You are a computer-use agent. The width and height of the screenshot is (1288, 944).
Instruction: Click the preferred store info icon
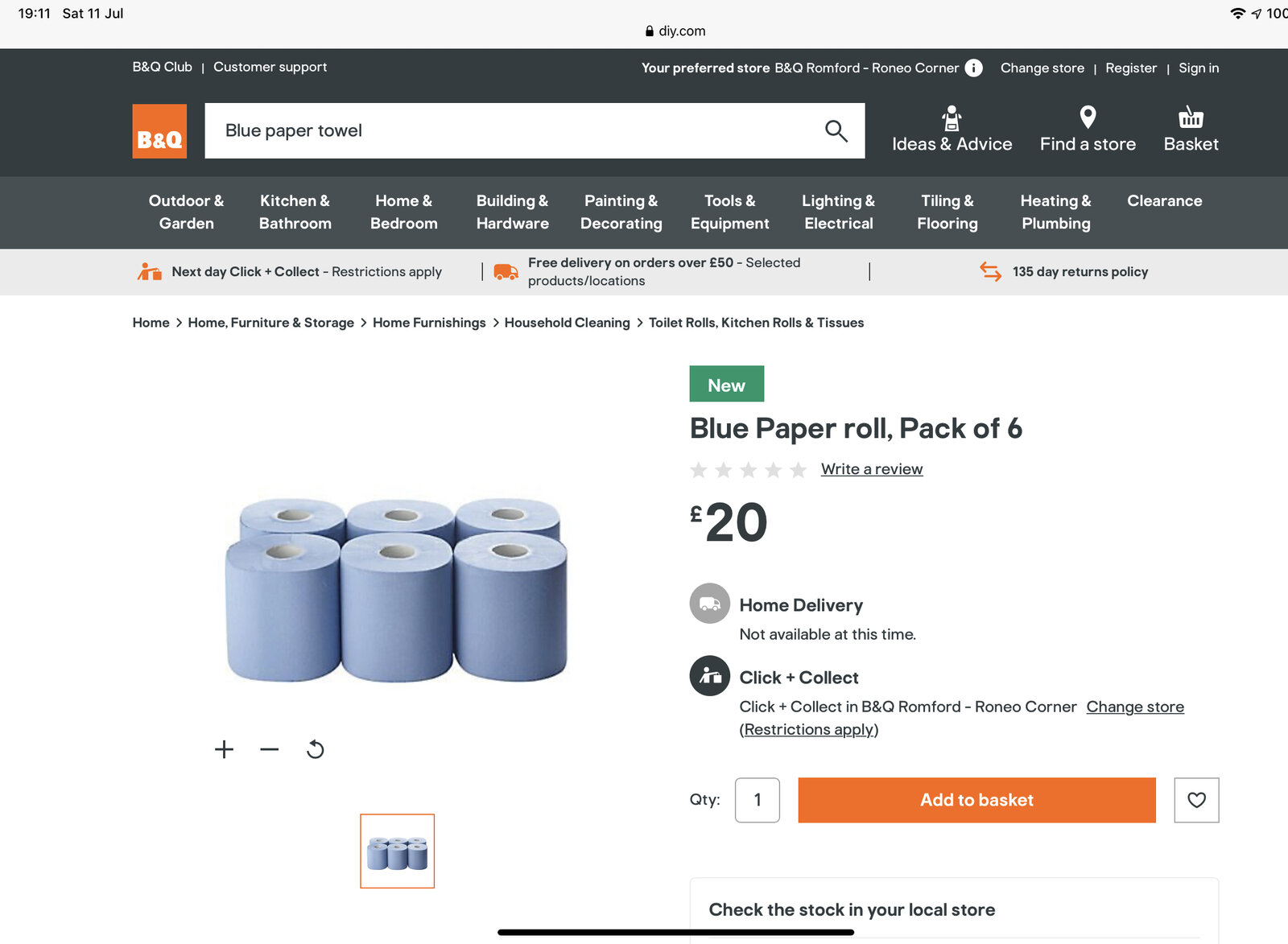pyautogui.click(x=973, y=68)
